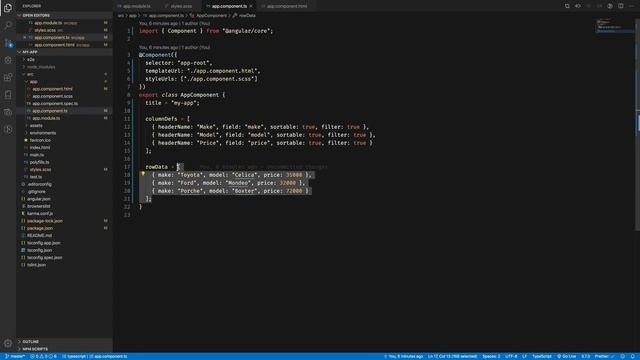Viewport: 640px width, 360px height.
Task: Click AppComponent in the breadcrumb path
Action: pos(211,16)
